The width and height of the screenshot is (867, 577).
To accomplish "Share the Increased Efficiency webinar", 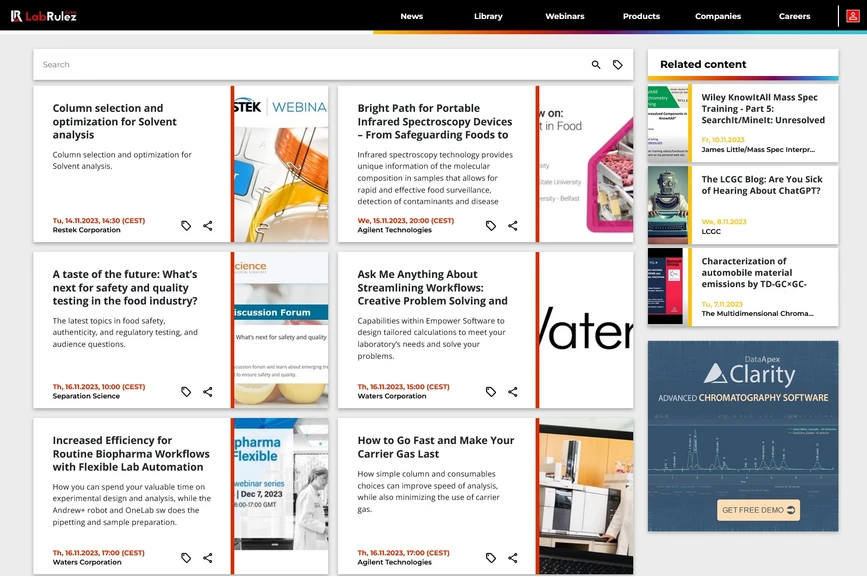I will coord(208,558).
